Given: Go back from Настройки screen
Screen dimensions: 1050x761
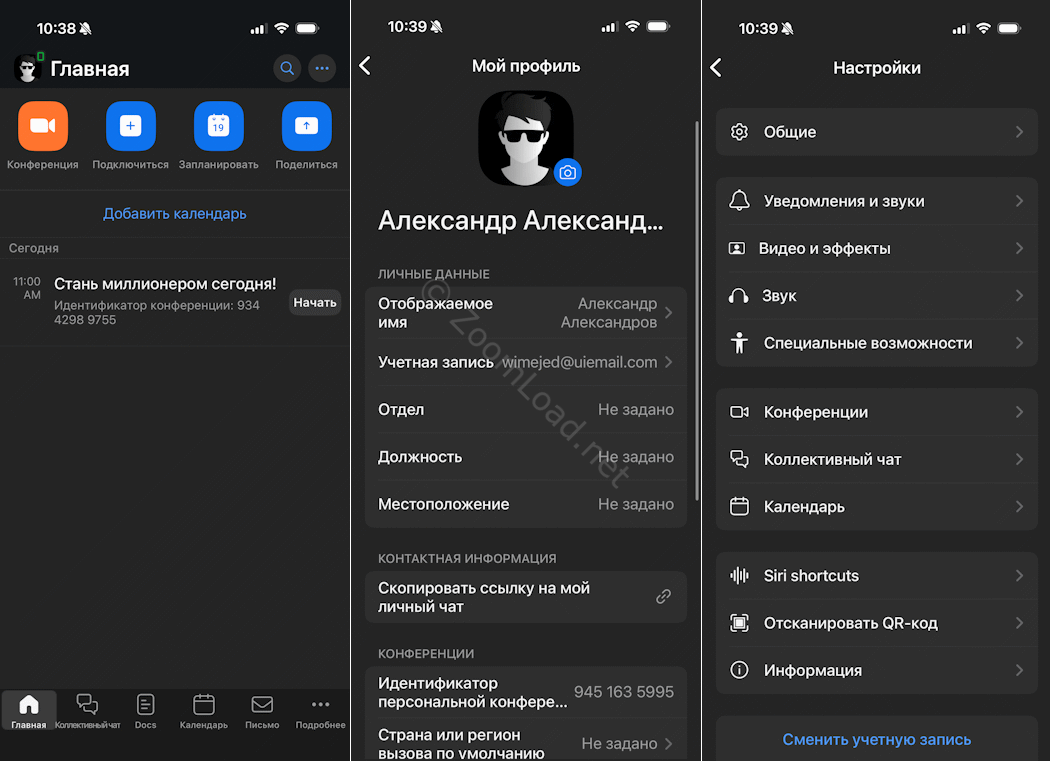Looking at the screenshot, I should pyautogui.click(x=716, y=67).
